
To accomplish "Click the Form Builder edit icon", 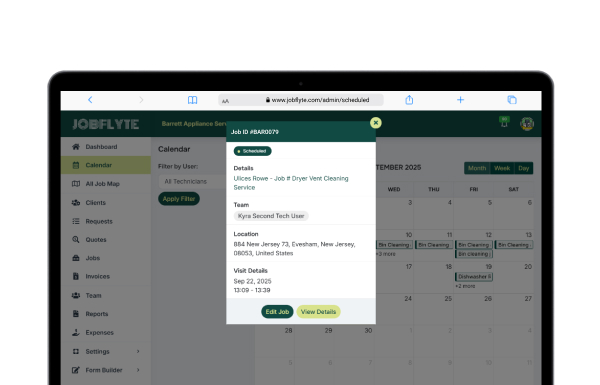I will [76, 370].
